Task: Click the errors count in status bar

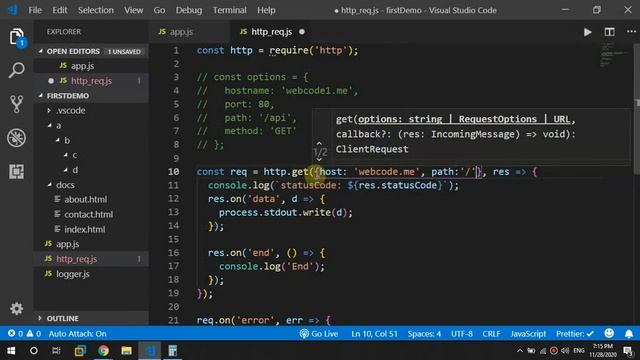Action: click(16, 334)
